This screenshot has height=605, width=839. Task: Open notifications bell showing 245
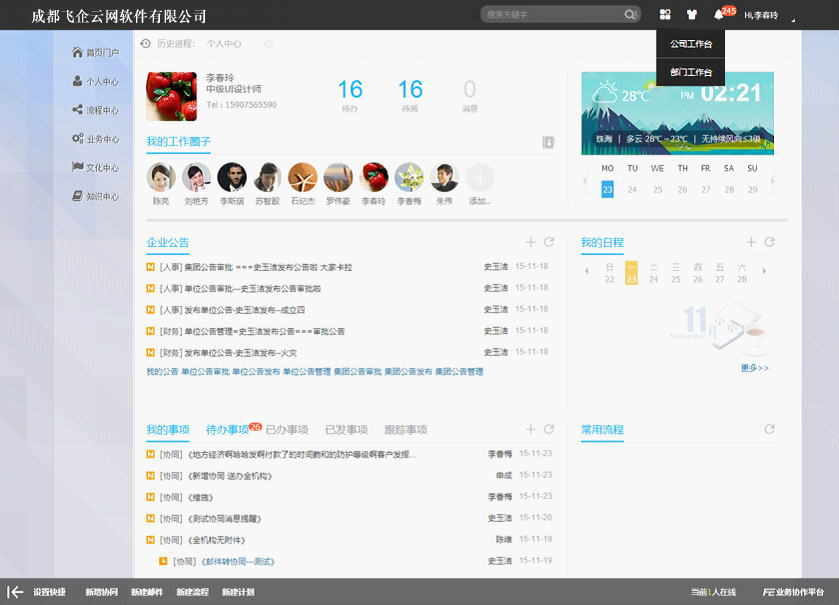(x=719, y=14)
